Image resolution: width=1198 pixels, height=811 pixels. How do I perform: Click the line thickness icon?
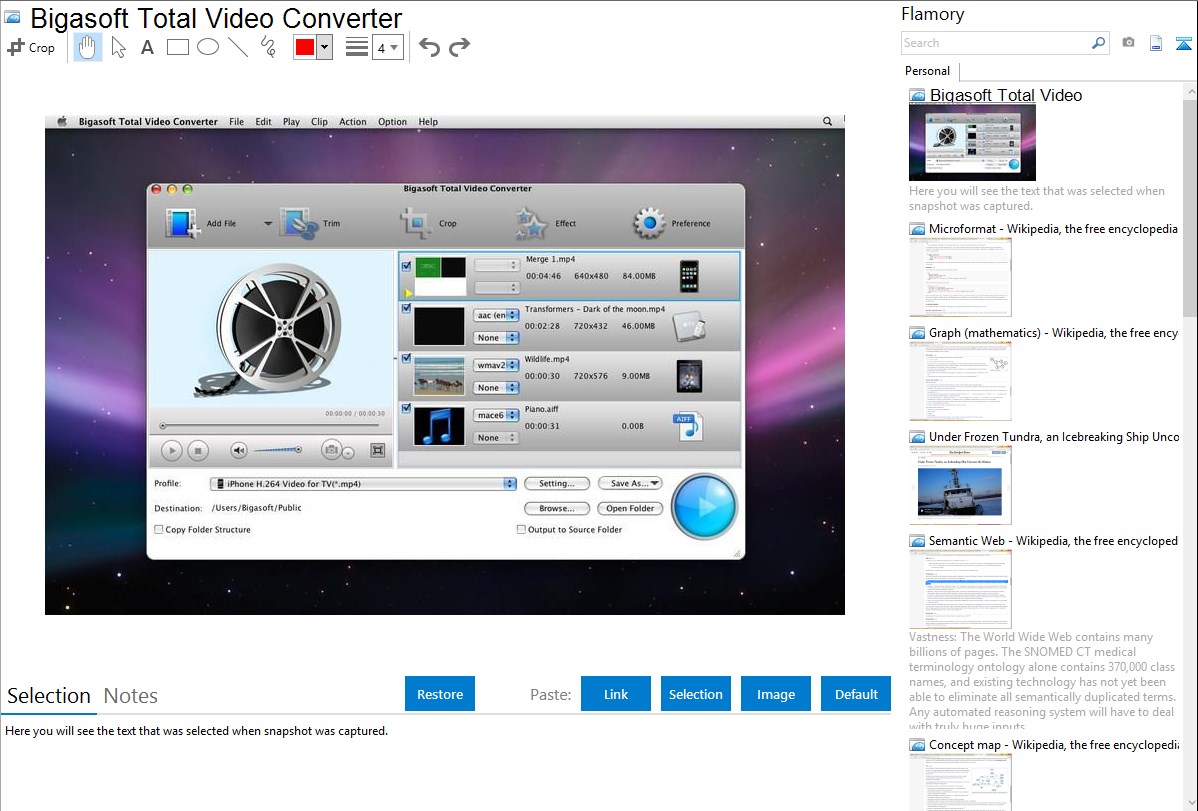pos(356,47)
